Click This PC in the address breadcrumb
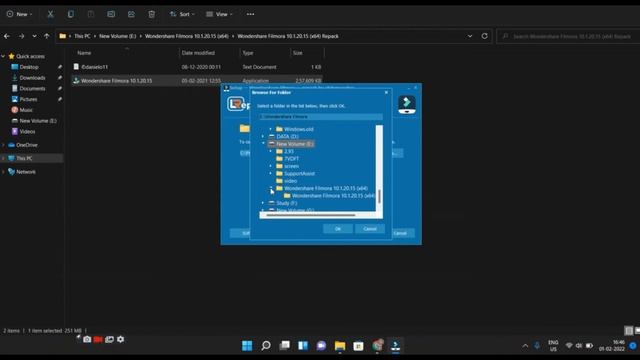640x360 pixels. pos(82,36)
